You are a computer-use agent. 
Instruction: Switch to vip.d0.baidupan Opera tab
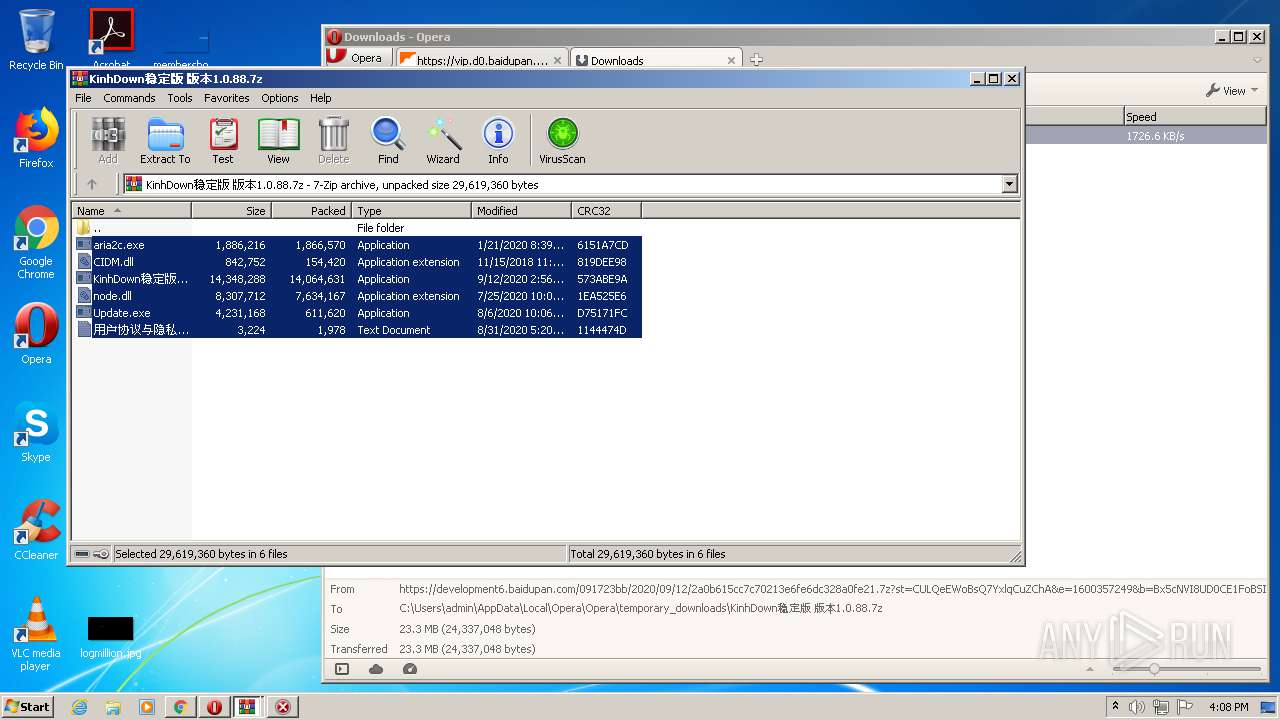(482, 59)
